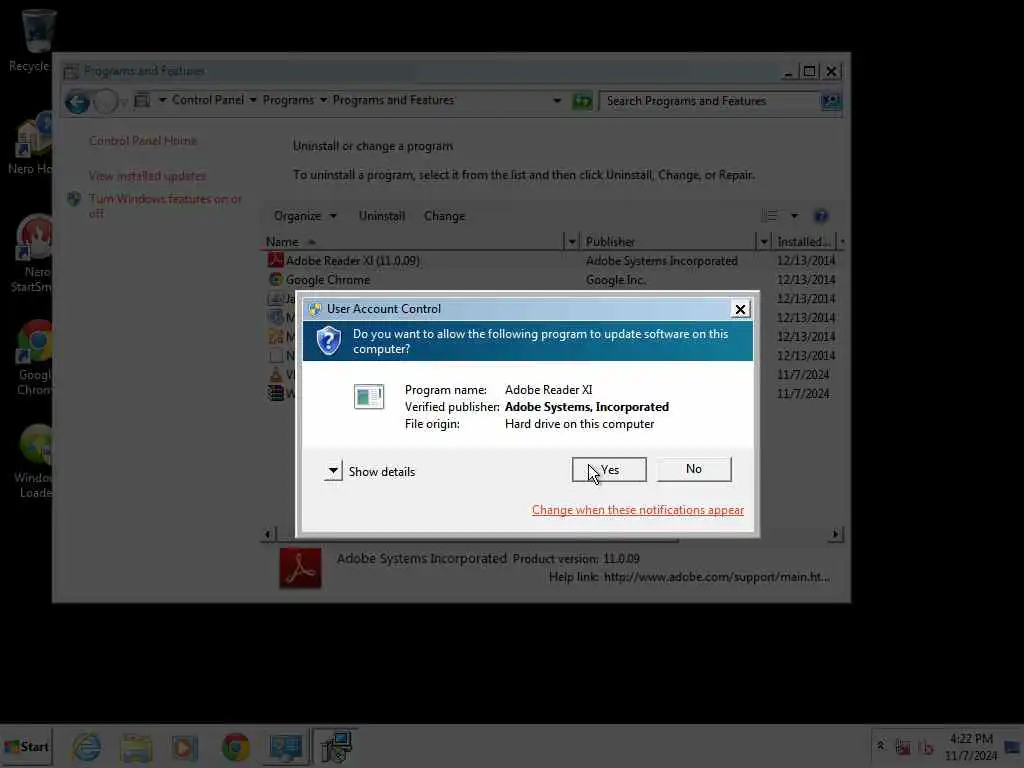Select Programs breadcrumb item
The width and height of the screenshot is (1024, 768).
(288, 100)
